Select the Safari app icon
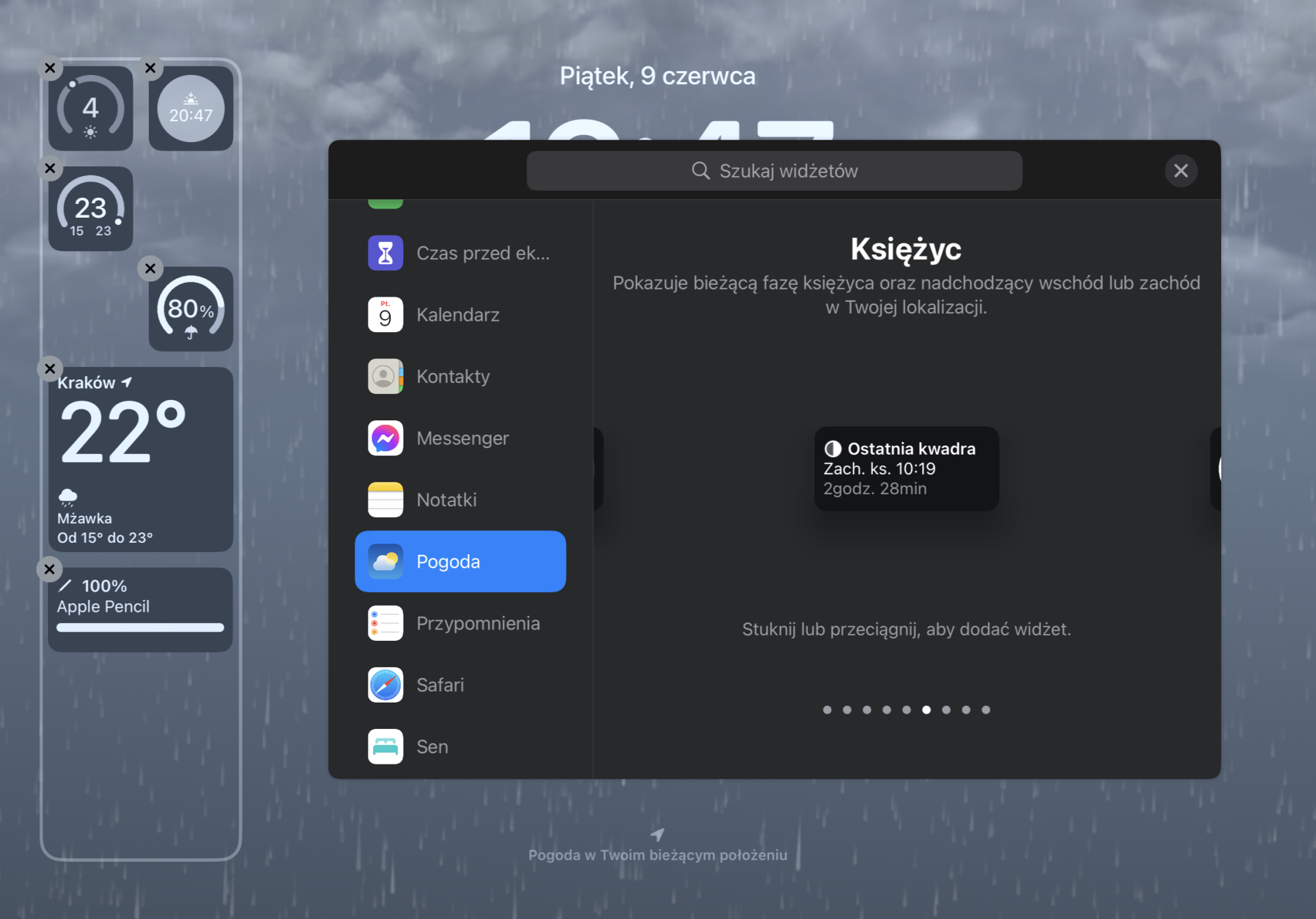Image resolution: width=1316 pixels, height=919 pixels. click(385, 685)
